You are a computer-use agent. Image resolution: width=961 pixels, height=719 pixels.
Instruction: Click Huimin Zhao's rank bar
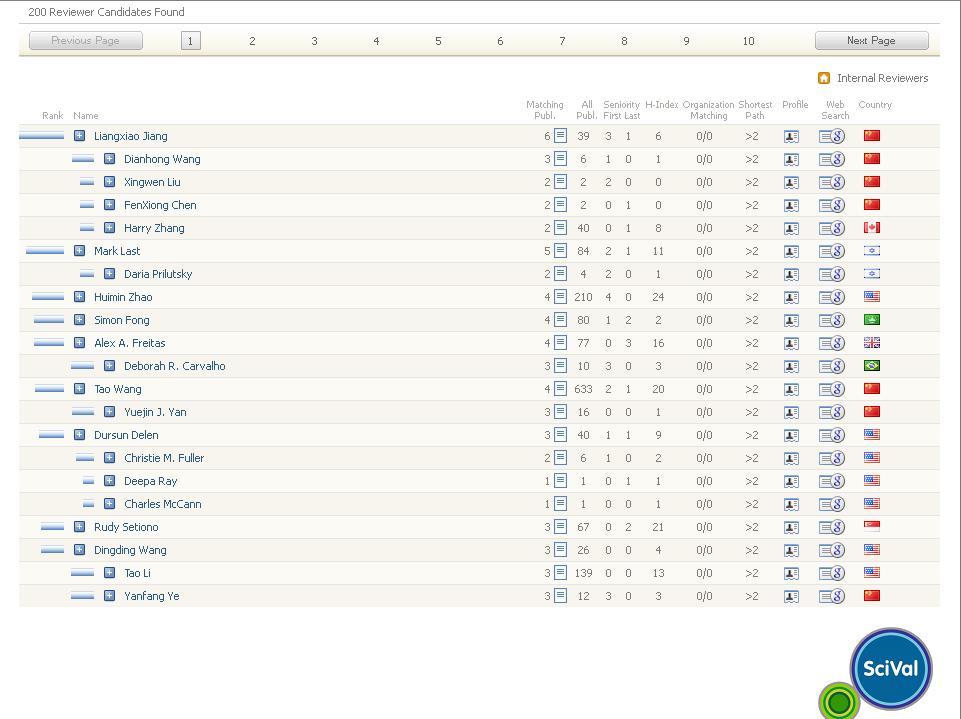tap(48, 297)
